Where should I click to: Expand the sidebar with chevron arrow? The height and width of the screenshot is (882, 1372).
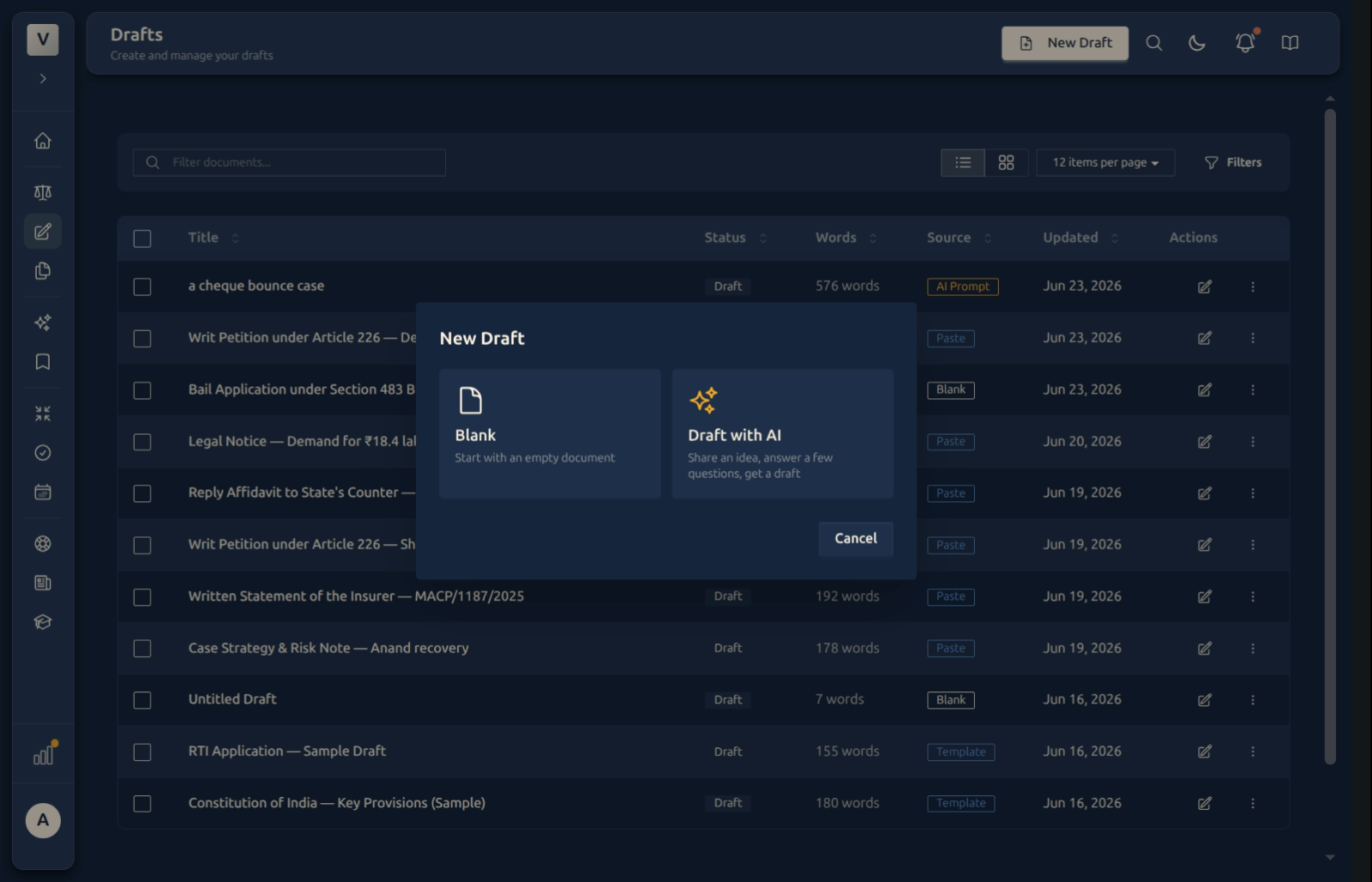43,79
